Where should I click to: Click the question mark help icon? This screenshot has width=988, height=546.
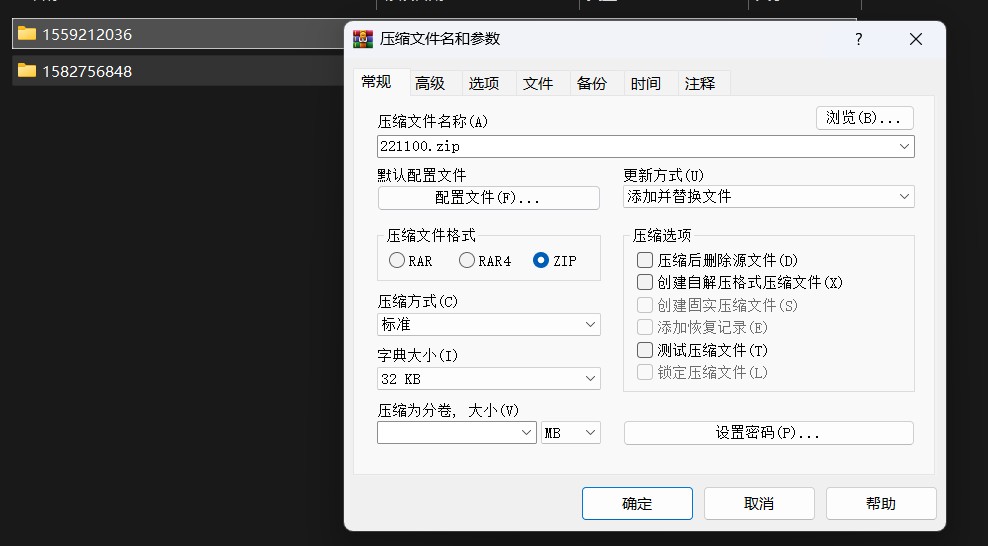point(859,39)
